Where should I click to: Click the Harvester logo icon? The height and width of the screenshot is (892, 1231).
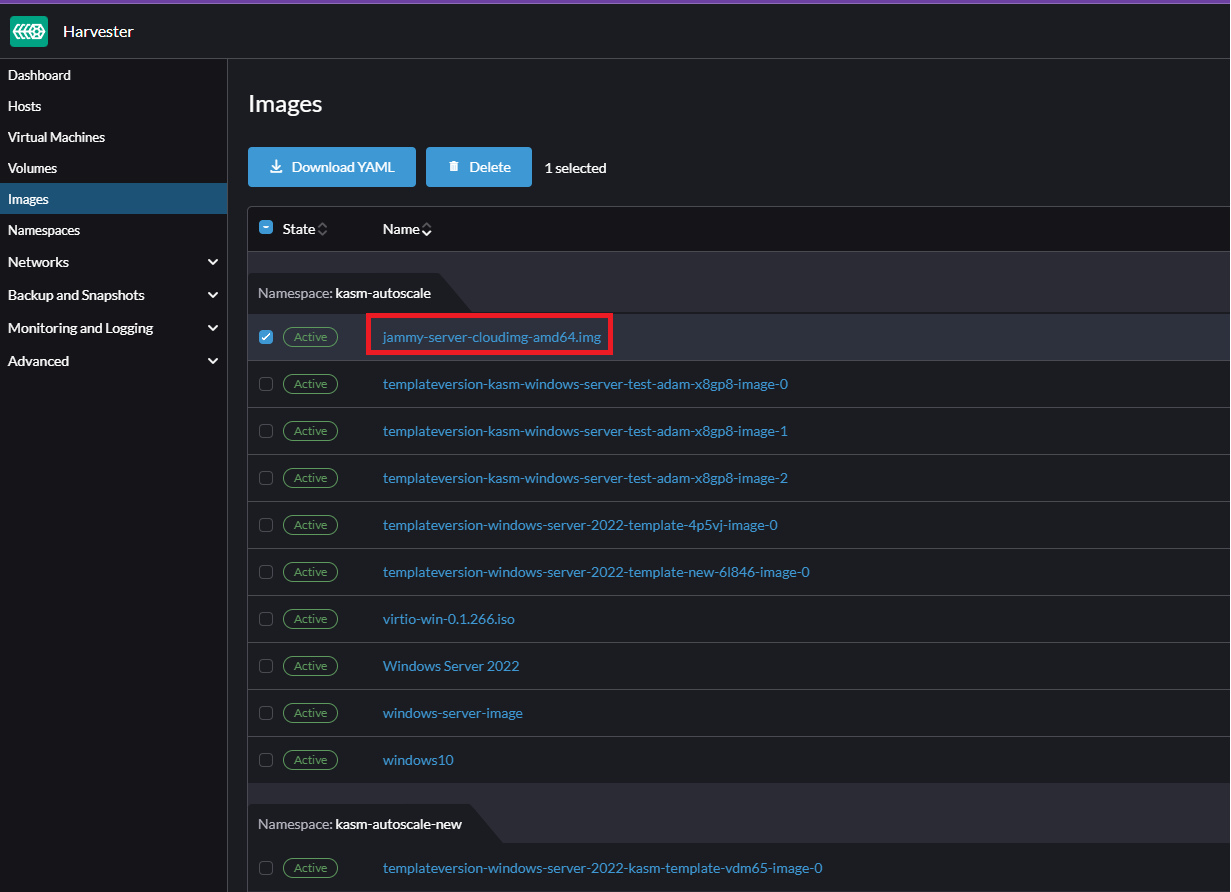tap(29, 31)
